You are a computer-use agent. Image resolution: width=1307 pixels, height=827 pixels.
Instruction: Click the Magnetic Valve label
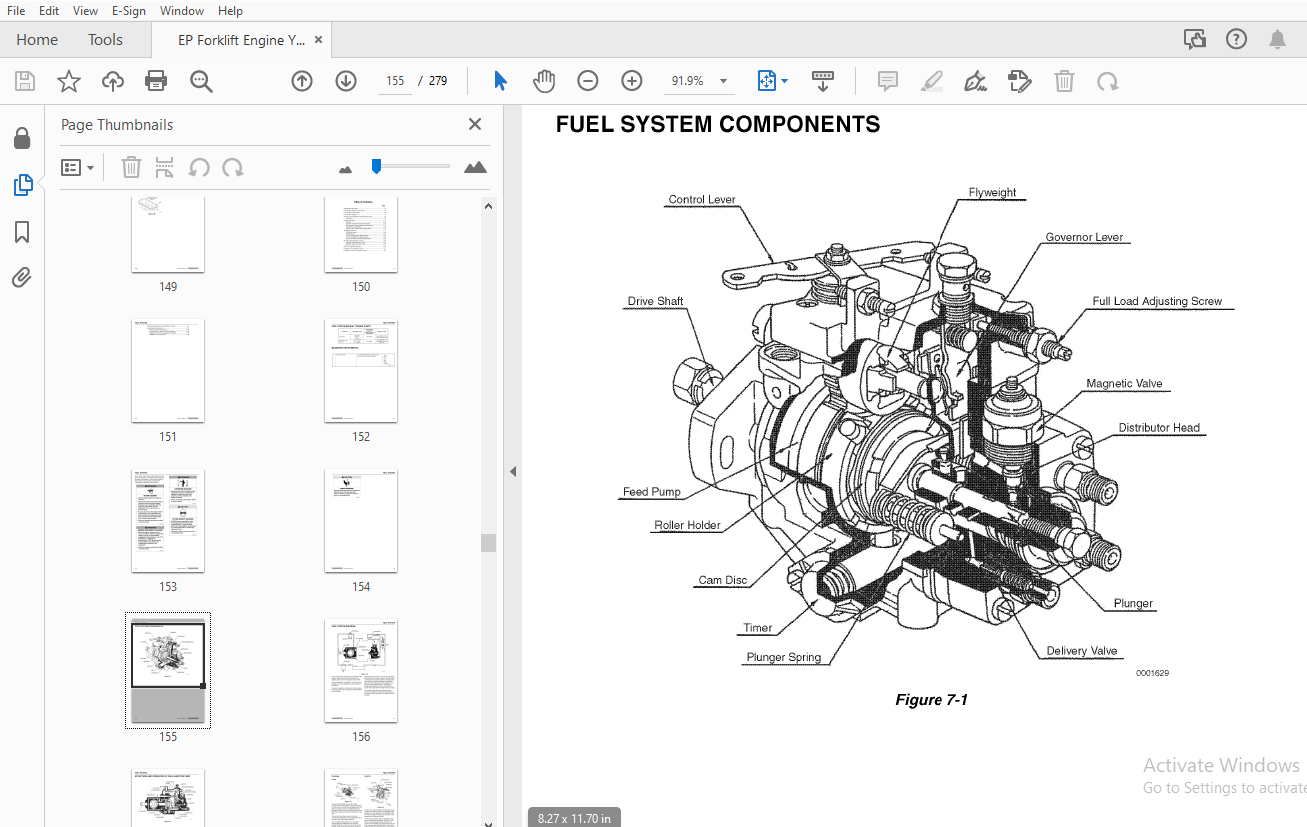pyautogui.click(x=1124, y=384)
